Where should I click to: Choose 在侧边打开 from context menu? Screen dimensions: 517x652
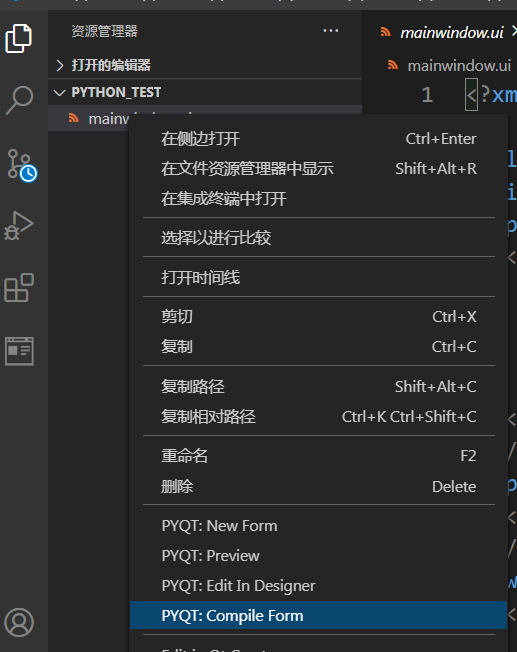pos(318,139)
